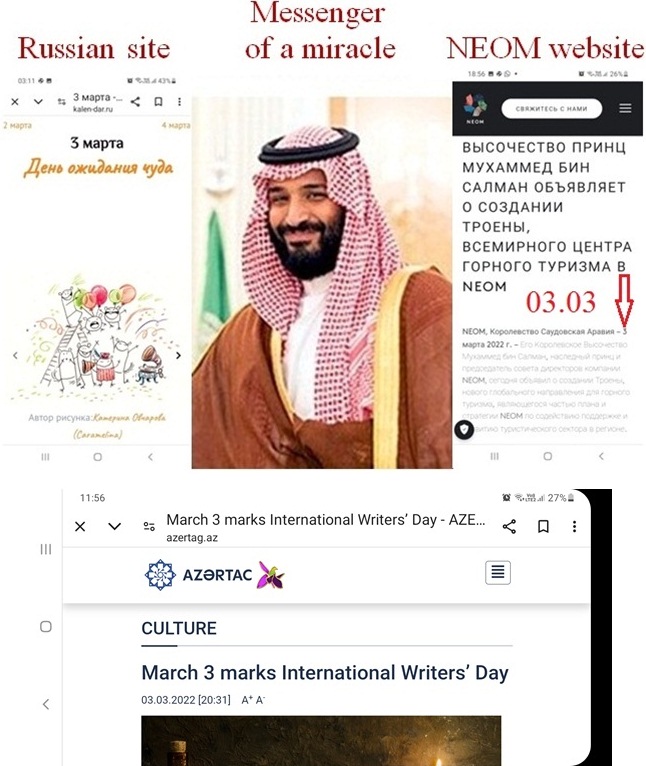This screenshot has height=766, width=646.
Task: Go to previous day 2 марта
Action: tap(18, 126)
